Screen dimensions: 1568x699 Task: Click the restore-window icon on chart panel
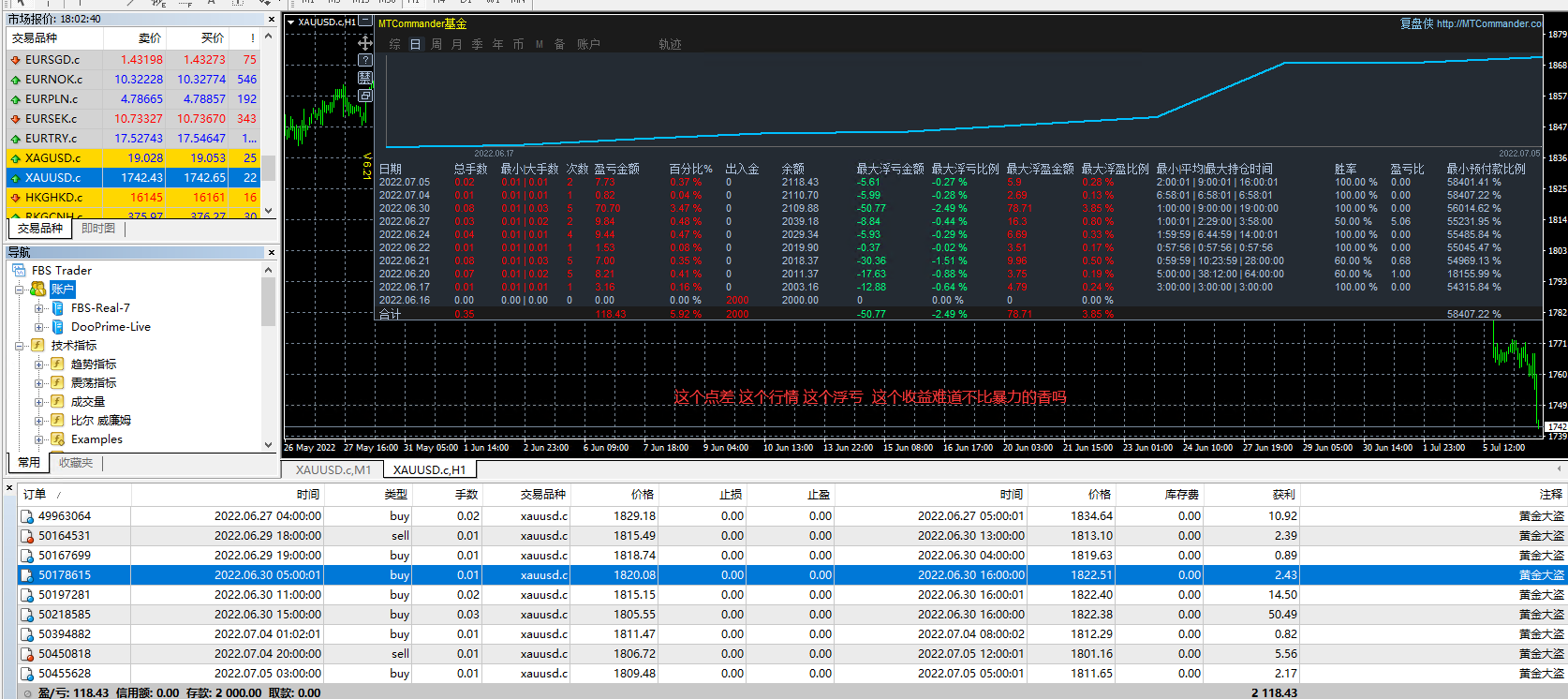click(365, 96)
